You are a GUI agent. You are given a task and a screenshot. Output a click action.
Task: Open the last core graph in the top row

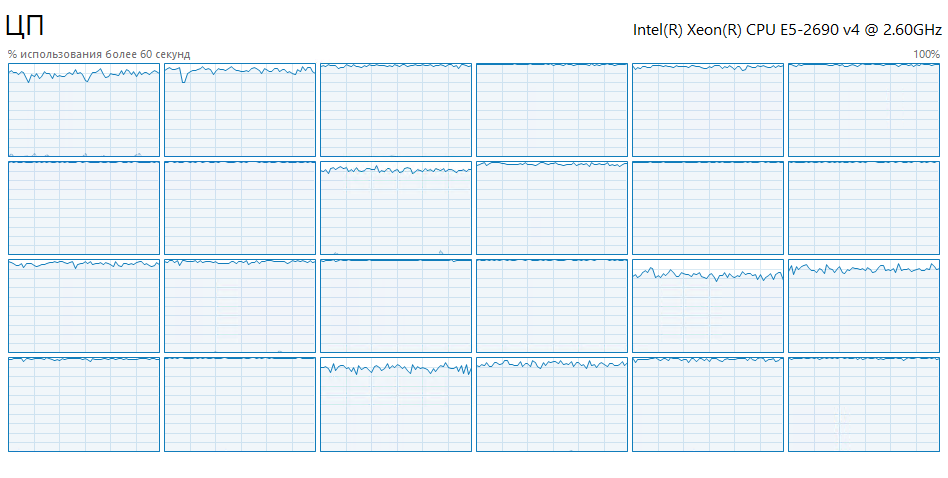[x=864, y=110]
